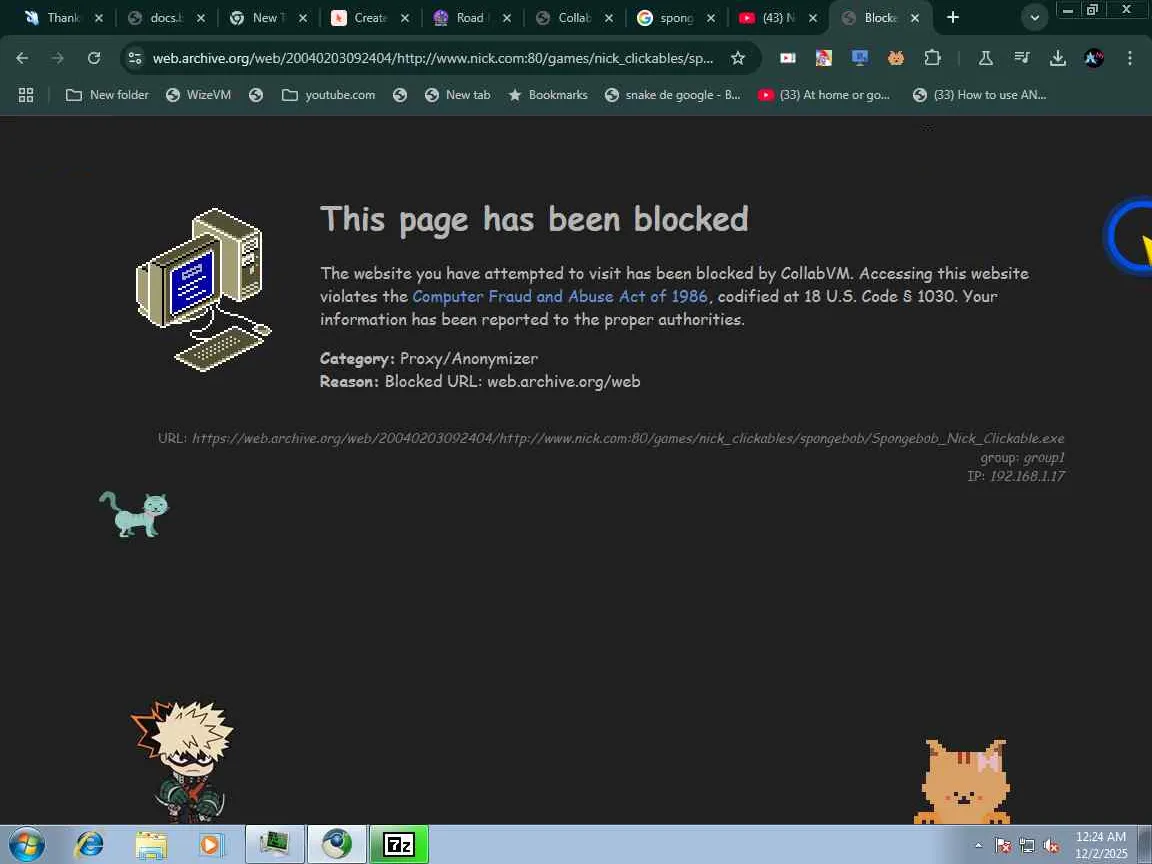Screen dimensions: 1152x864
Task: Open the Chrome three-dot menu
Action: click(1130, 58)
